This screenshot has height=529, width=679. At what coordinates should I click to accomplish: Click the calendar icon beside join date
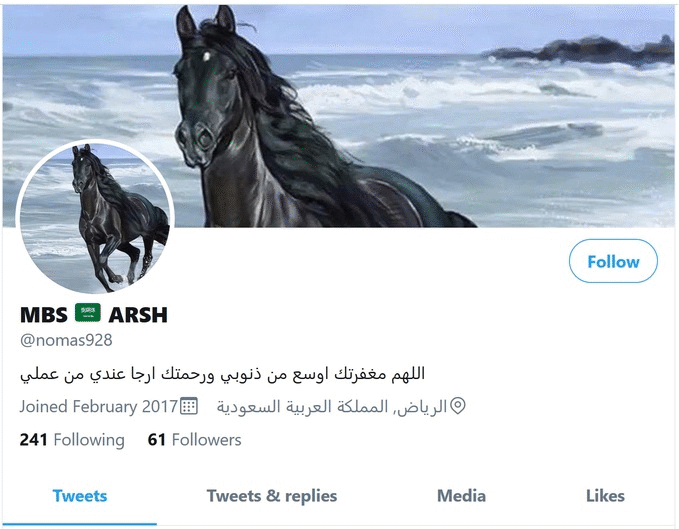[x=189, y=406]
